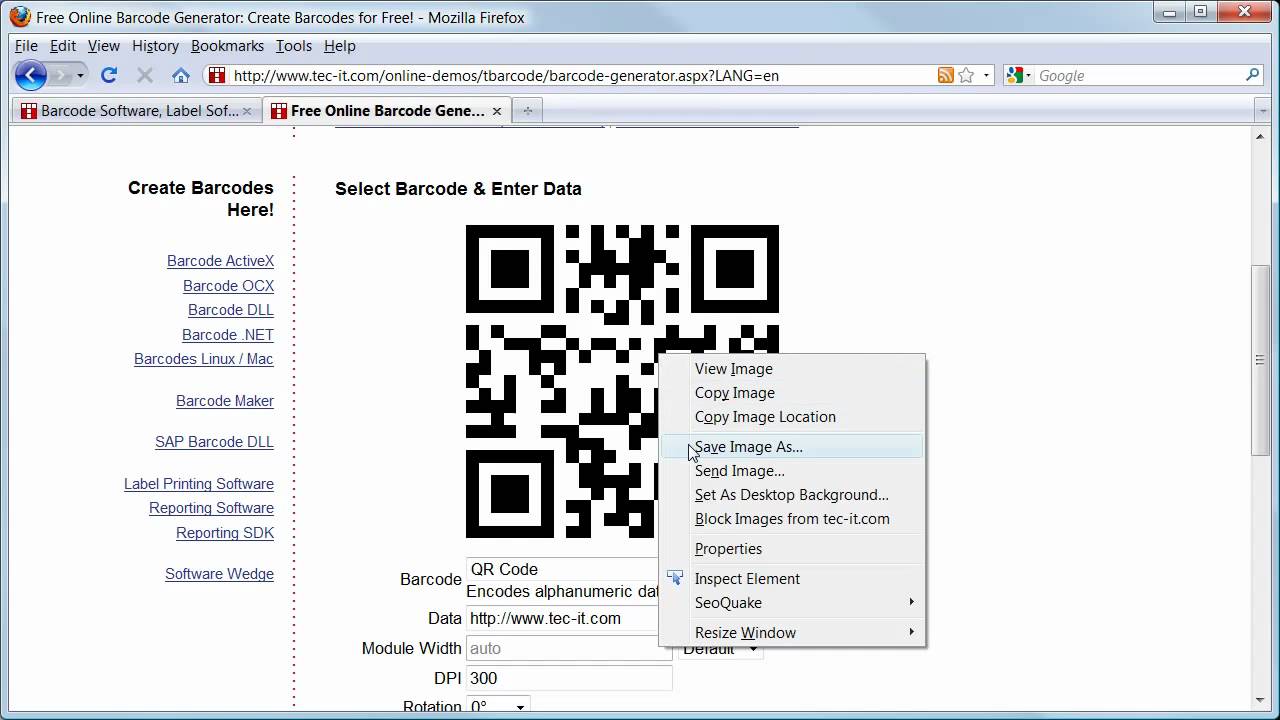Choose View Image from context menu
Screen dimensions: 1280x720
coord(792,369)
